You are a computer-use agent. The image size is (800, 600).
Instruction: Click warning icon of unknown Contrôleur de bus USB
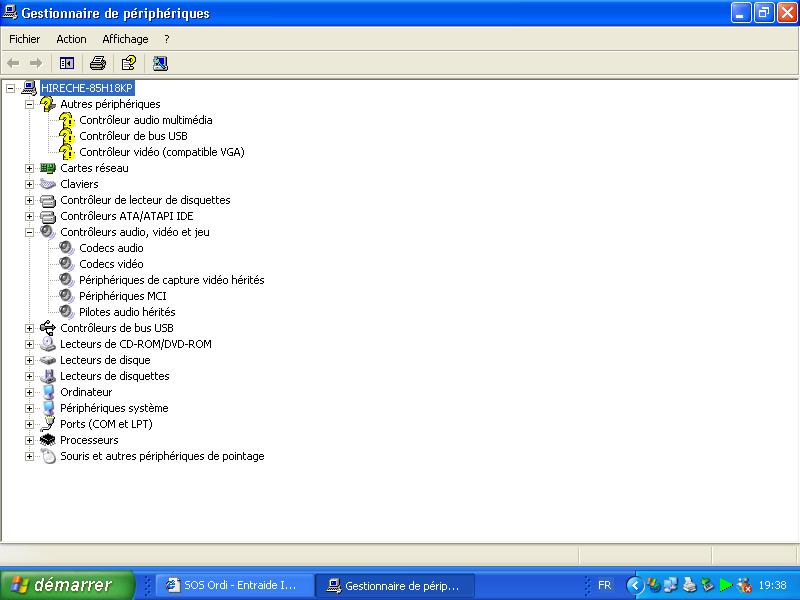67,136
